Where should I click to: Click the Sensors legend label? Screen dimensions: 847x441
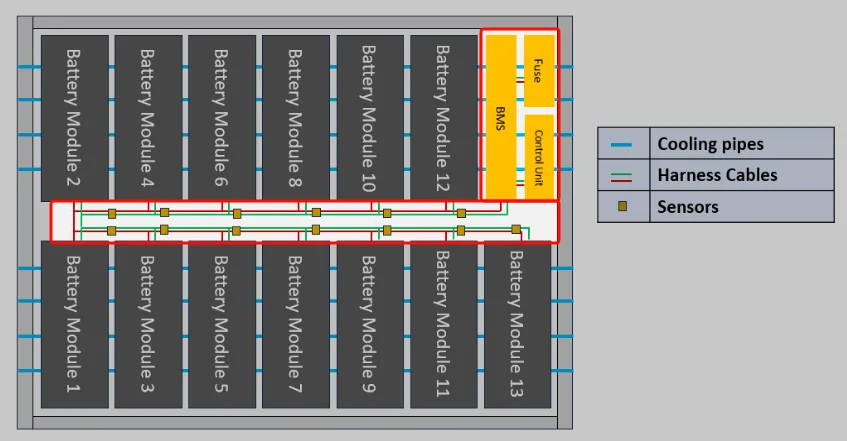pos(688,206)
